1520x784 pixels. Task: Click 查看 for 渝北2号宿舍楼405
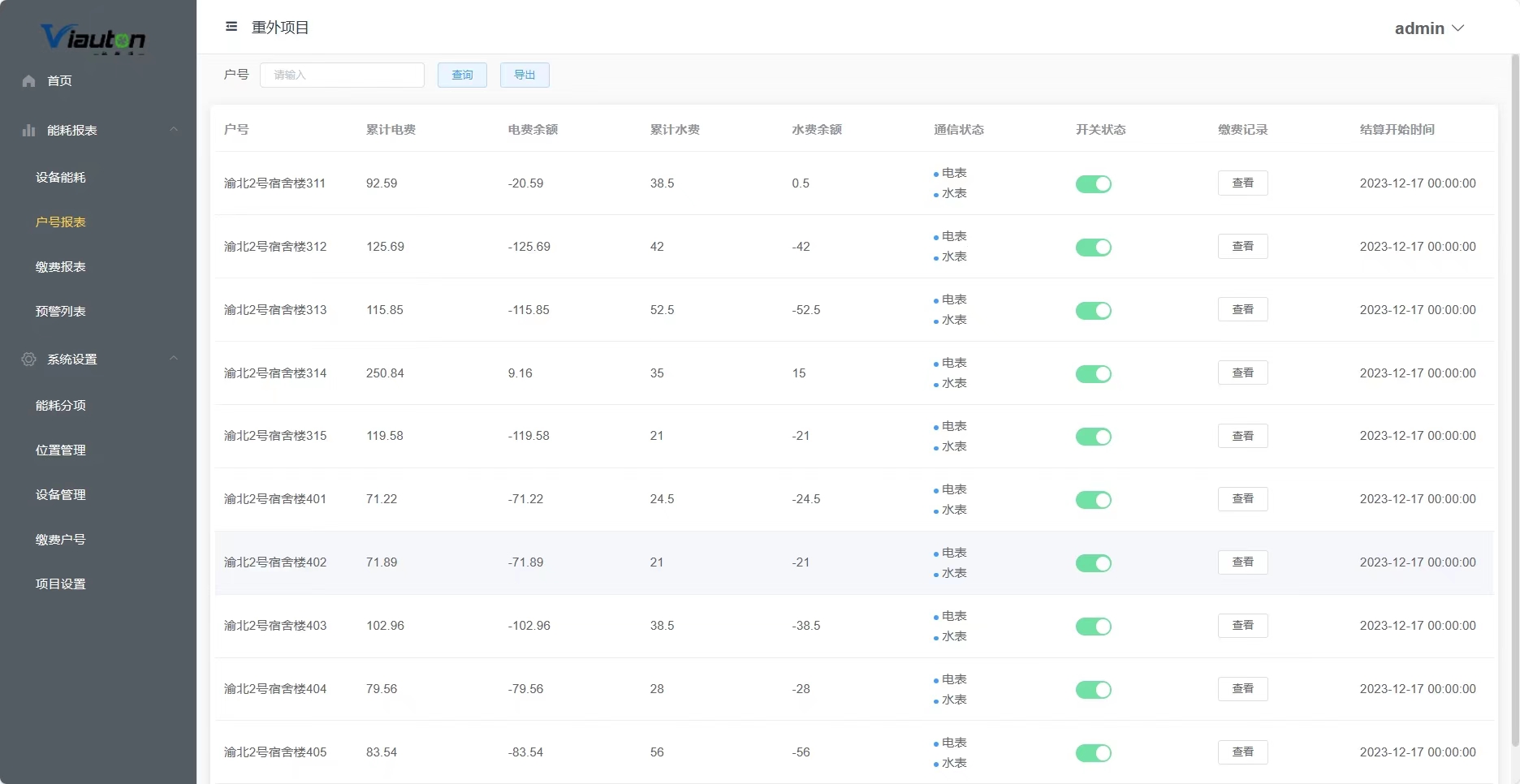pyautogui.click(x=1242, y=752)
